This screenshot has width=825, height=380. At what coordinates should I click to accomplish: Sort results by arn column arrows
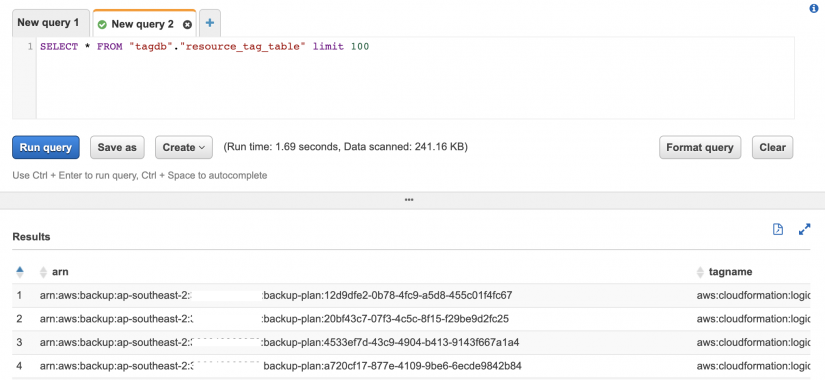click(44, 272)
